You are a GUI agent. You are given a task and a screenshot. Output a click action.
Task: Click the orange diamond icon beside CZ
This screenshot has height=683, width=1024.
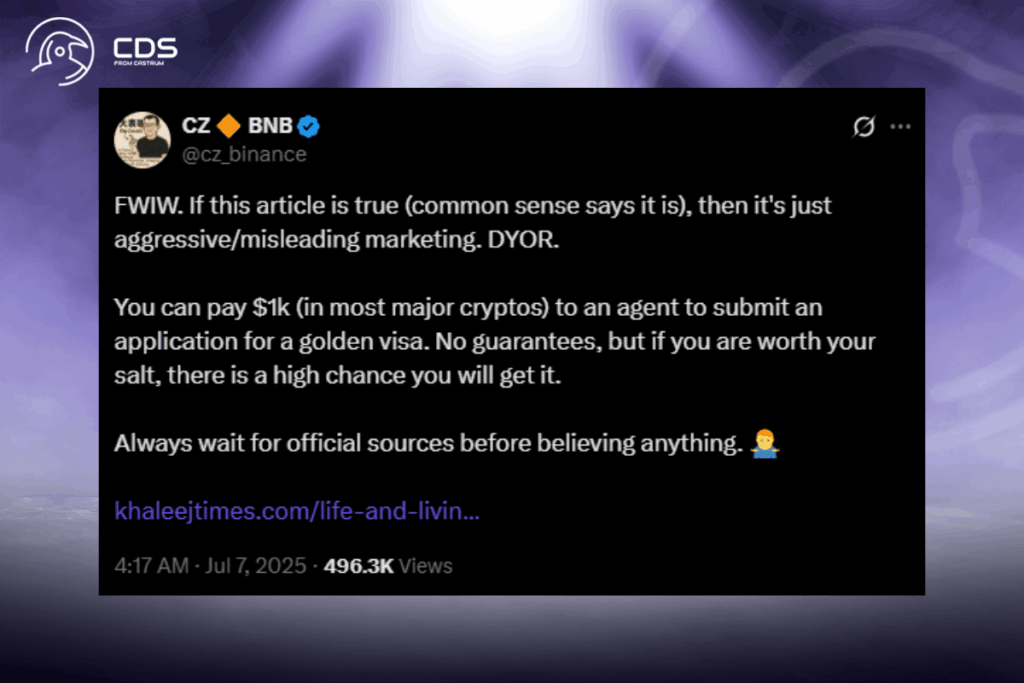point(229,126)
